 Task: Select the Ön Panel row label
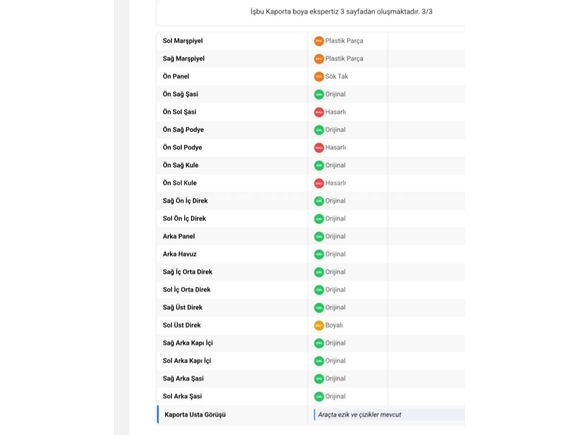click(176, 77)
